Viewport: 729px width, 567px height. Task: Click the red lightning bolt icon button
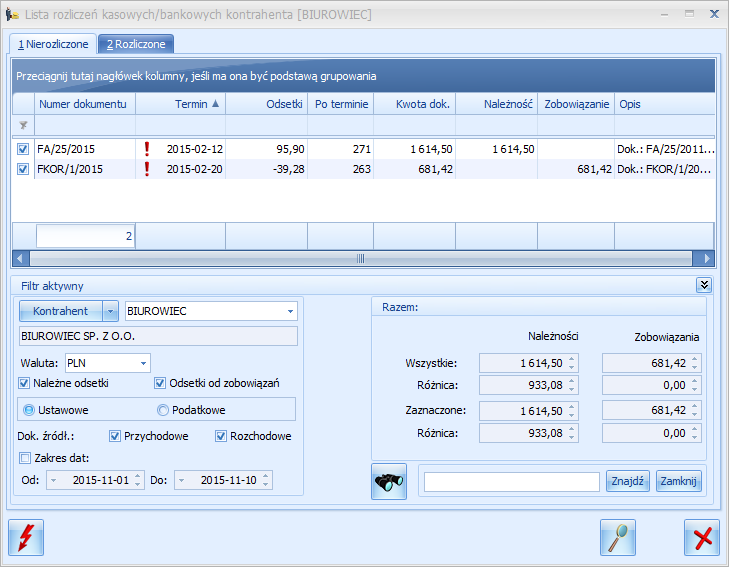26,537
